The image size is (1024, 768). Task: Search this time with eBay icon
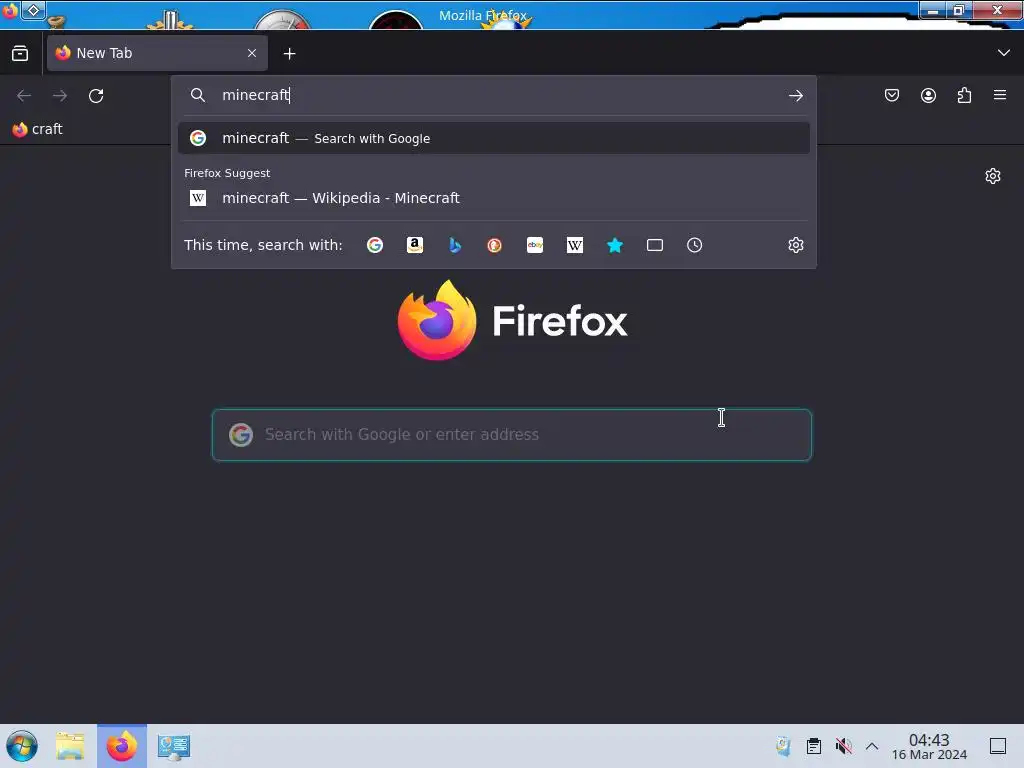click(535, 245)
